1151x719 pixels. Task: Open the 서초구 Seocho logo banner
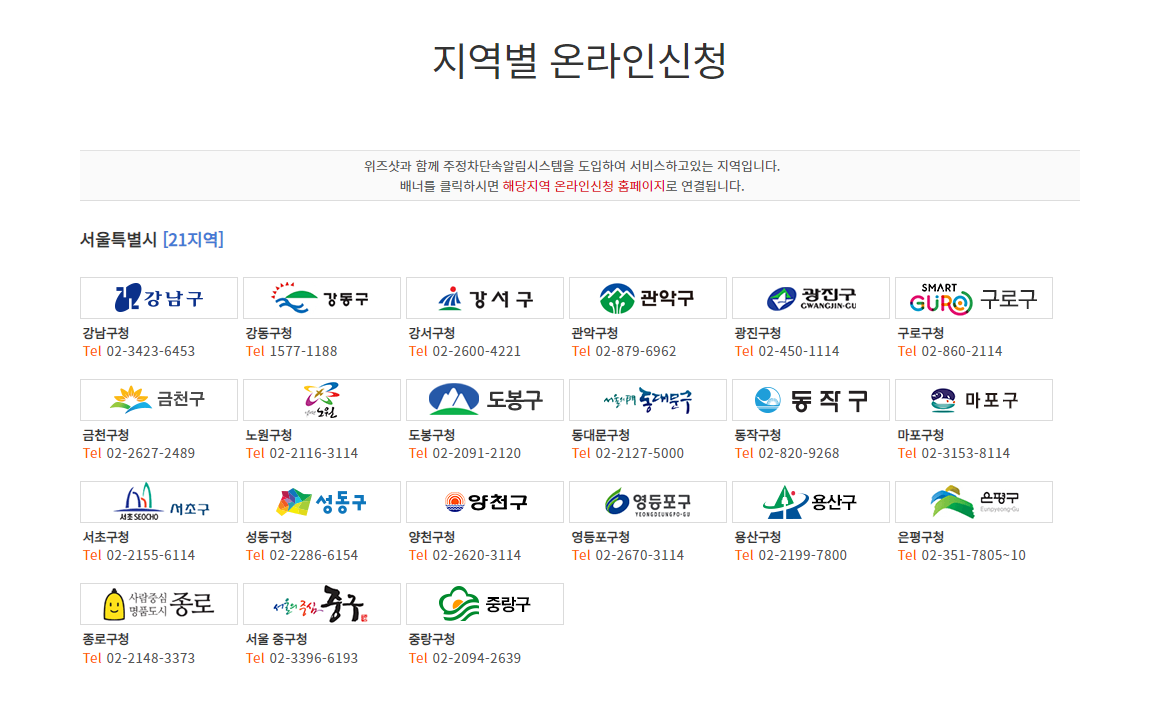159,502
